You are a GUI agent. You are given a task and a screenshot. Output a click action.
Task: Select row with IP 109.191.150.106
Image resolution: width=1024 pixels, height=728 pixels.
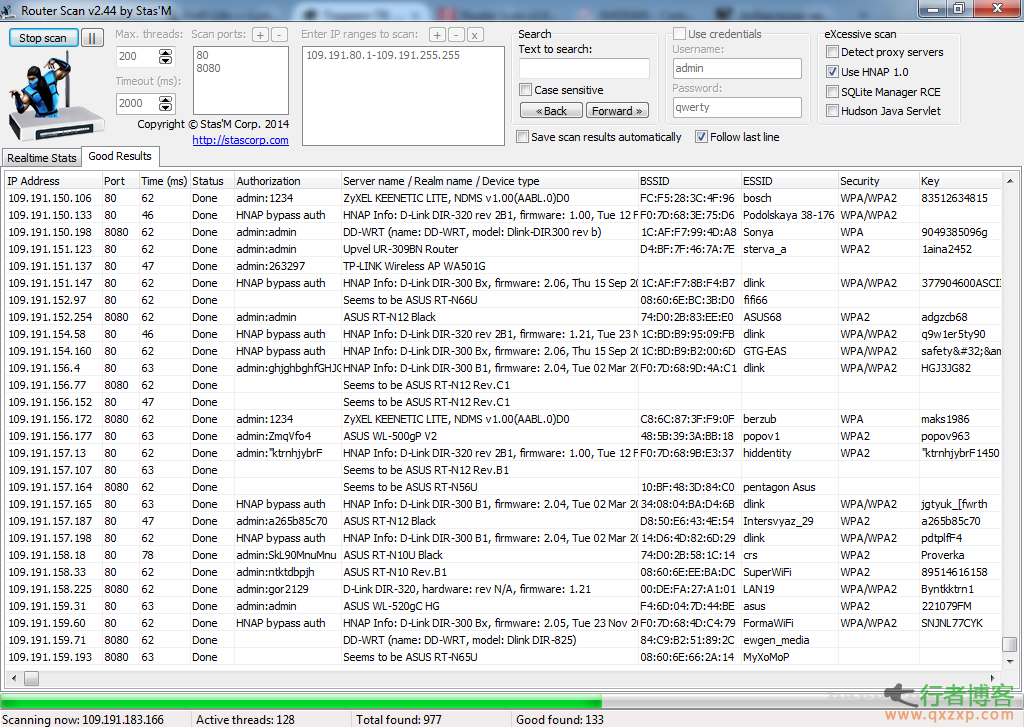point(504,198)
